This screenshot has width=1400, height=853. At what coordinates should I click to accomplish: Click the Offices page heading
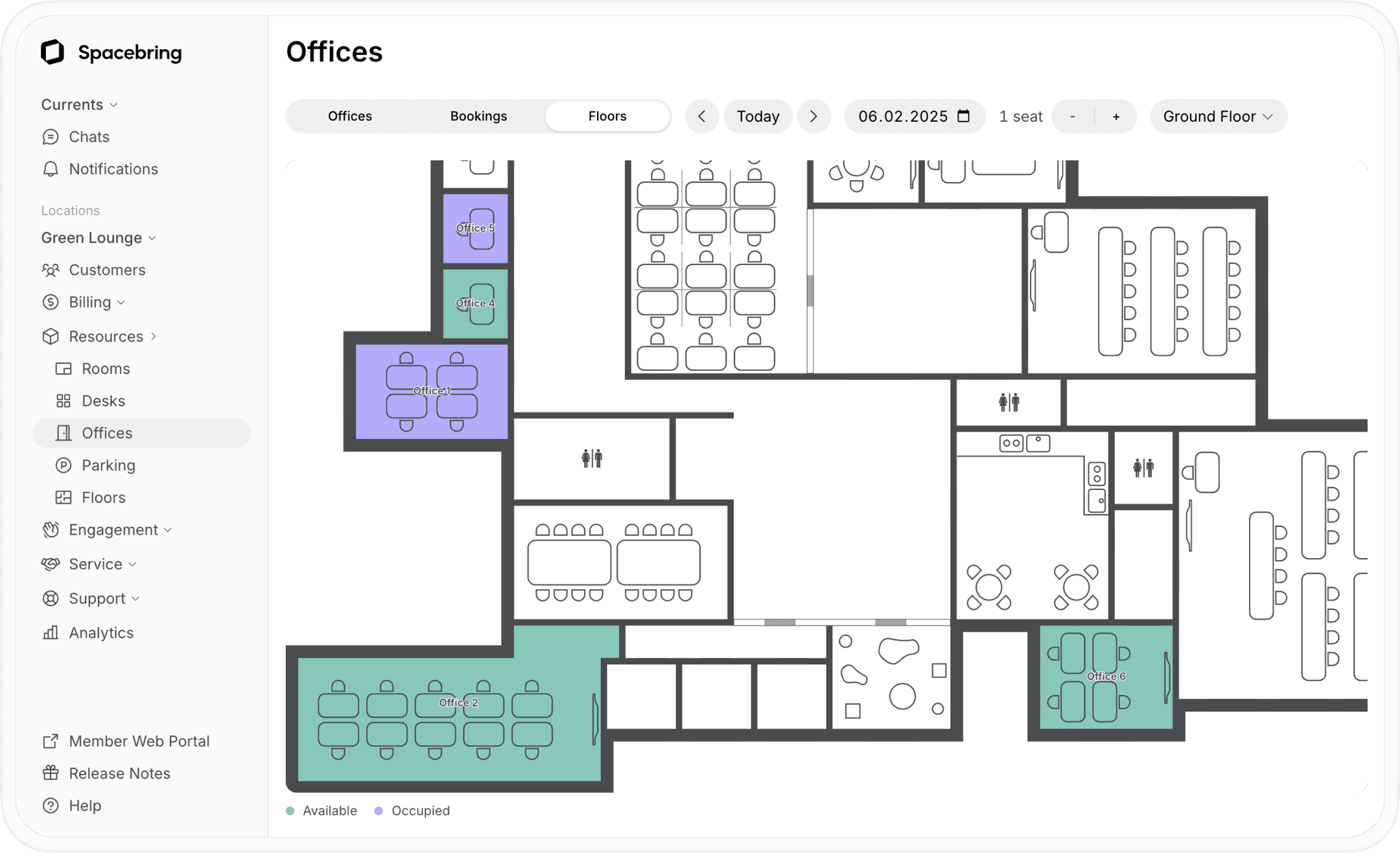pyautogui.click(x=334, y=52)
